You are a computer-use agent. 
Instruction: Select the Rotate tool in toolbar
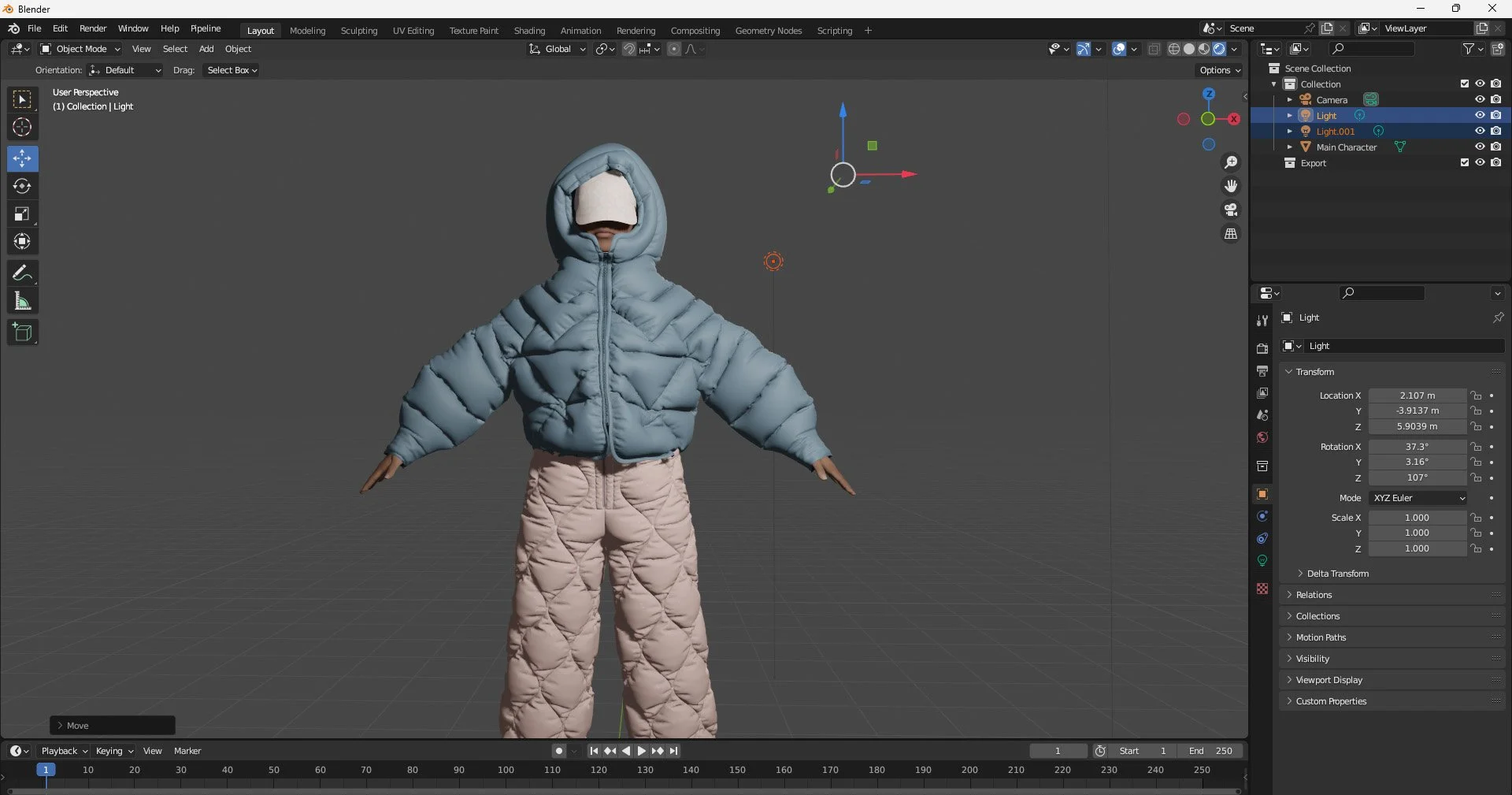click(22, 187)
